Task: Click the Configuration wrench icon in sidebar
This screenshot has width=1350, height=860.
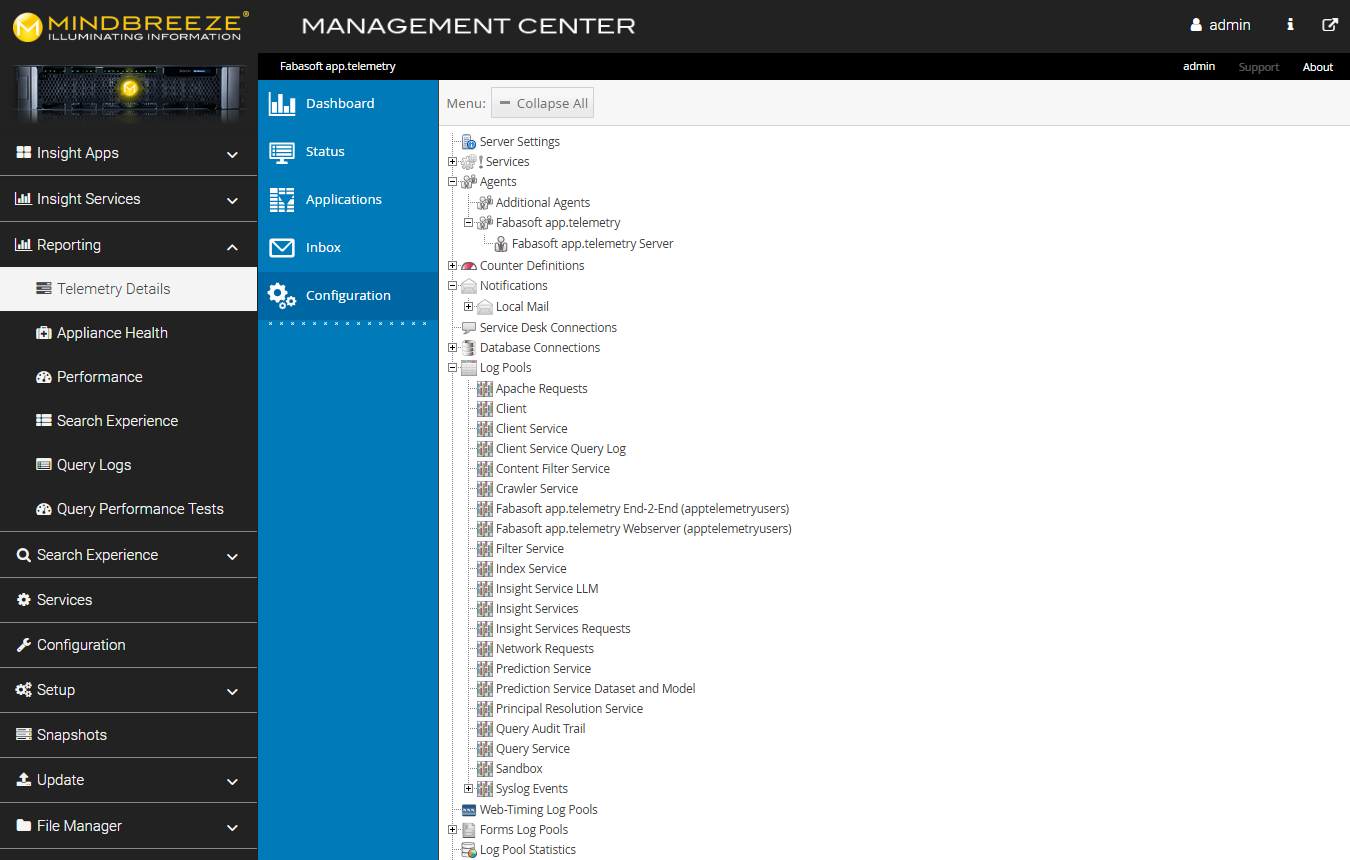Action: point(24,645)
